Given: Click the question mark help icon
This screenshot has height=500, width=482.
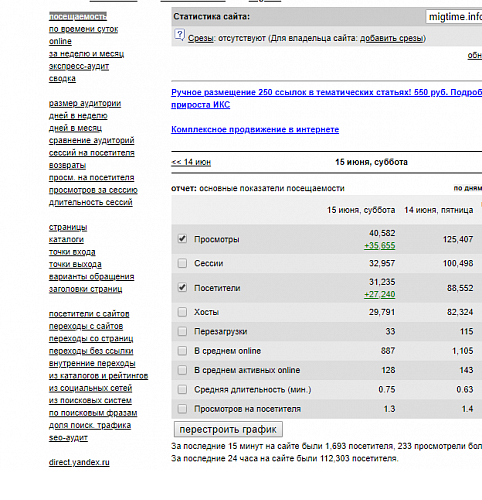Looking at the screenshot, I should pyautogui.click(x=179, y=35).
